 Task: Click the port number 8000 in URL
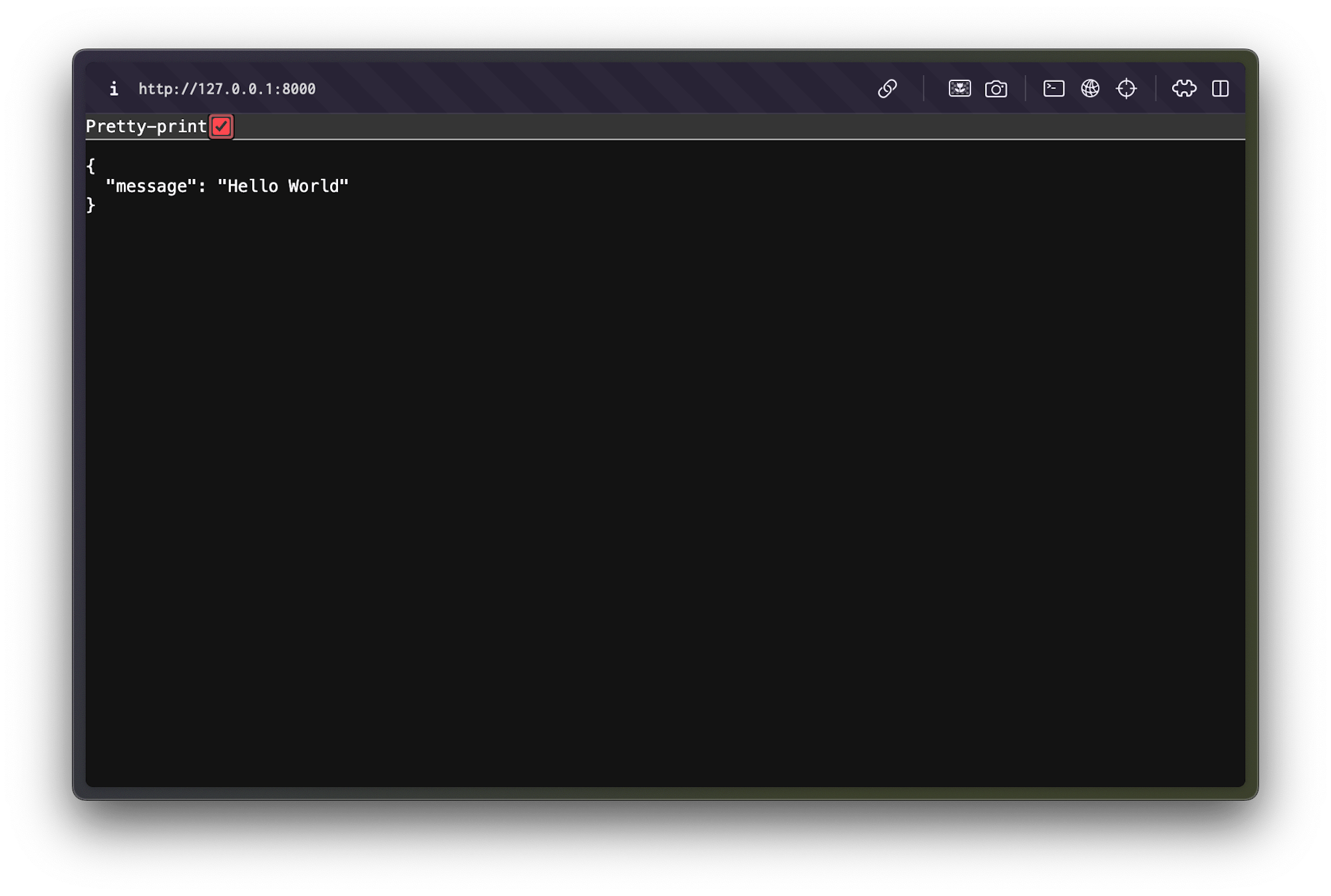299,89
